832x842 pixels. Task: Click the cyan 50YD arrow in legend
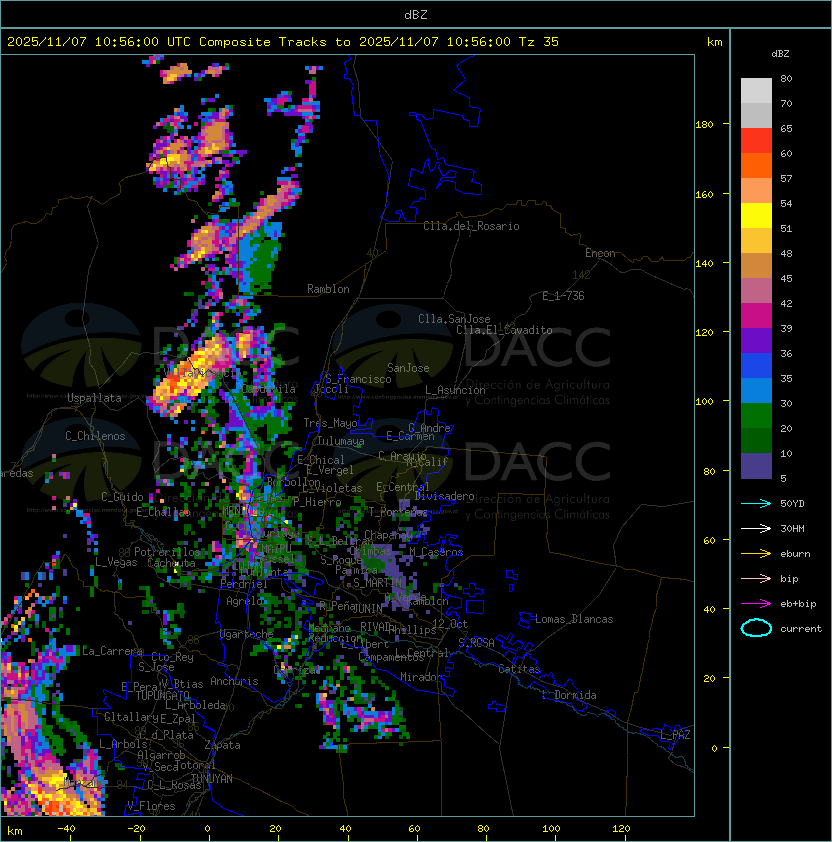[x=756, y=503]
